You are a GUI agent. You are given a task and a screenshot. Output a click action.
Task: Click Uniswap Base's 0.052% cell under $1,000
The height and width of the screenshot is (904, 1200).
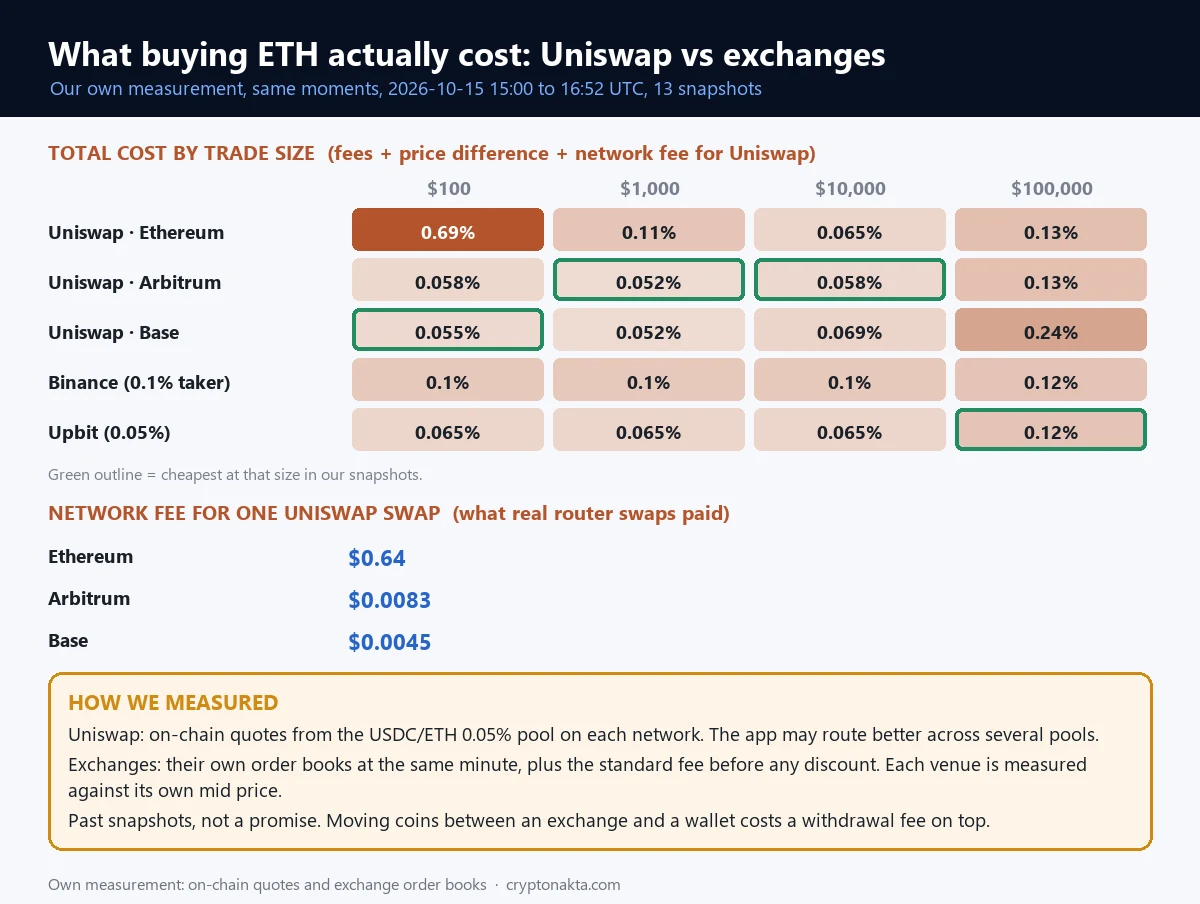[649, 329]
